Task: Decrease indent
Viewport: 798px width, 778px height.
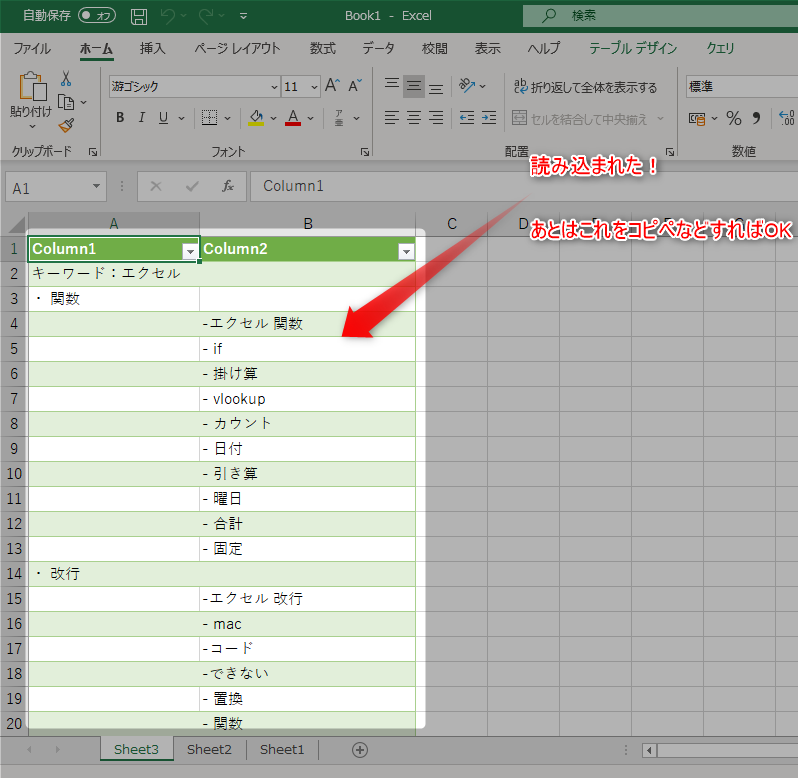Action: (x=467, y=118)
